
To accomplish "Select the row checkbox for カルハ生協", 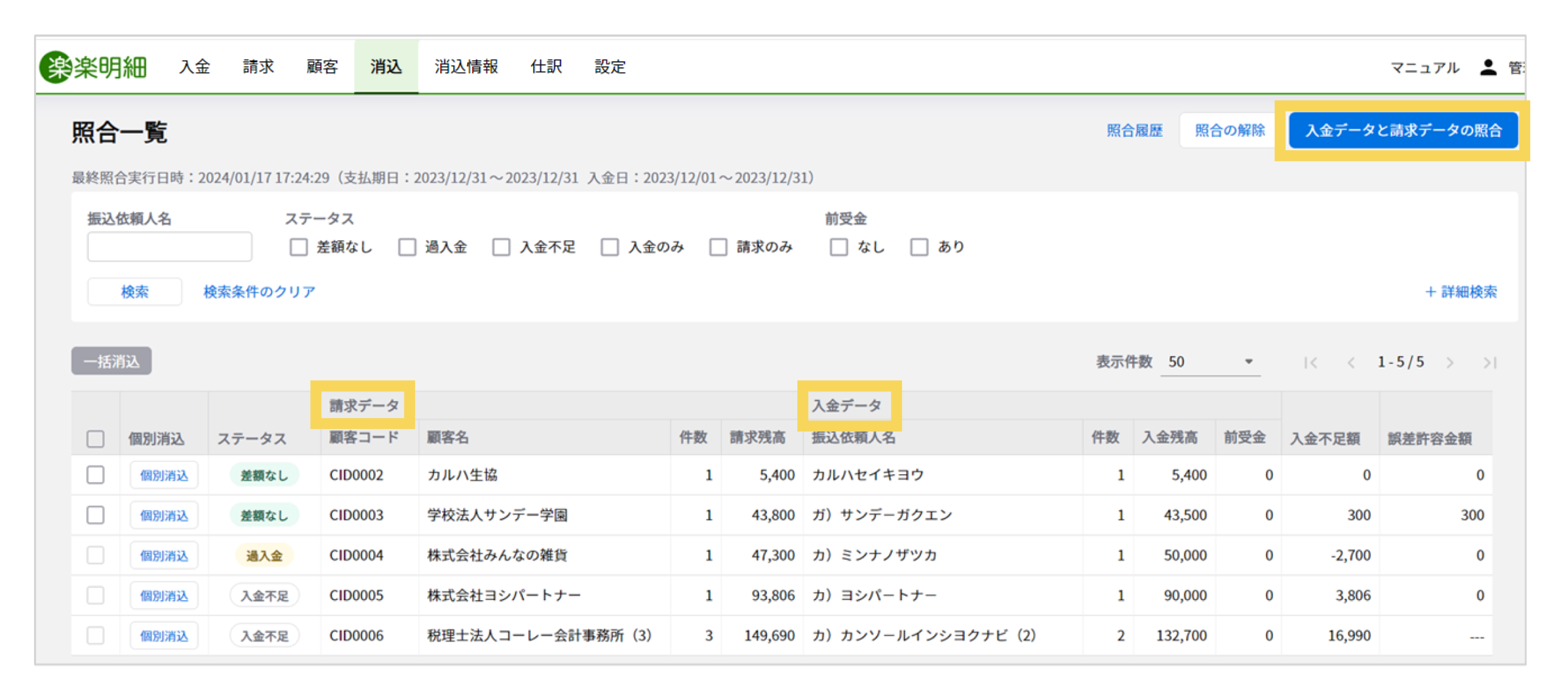I will pyautogui.click(x=95, y=475).
